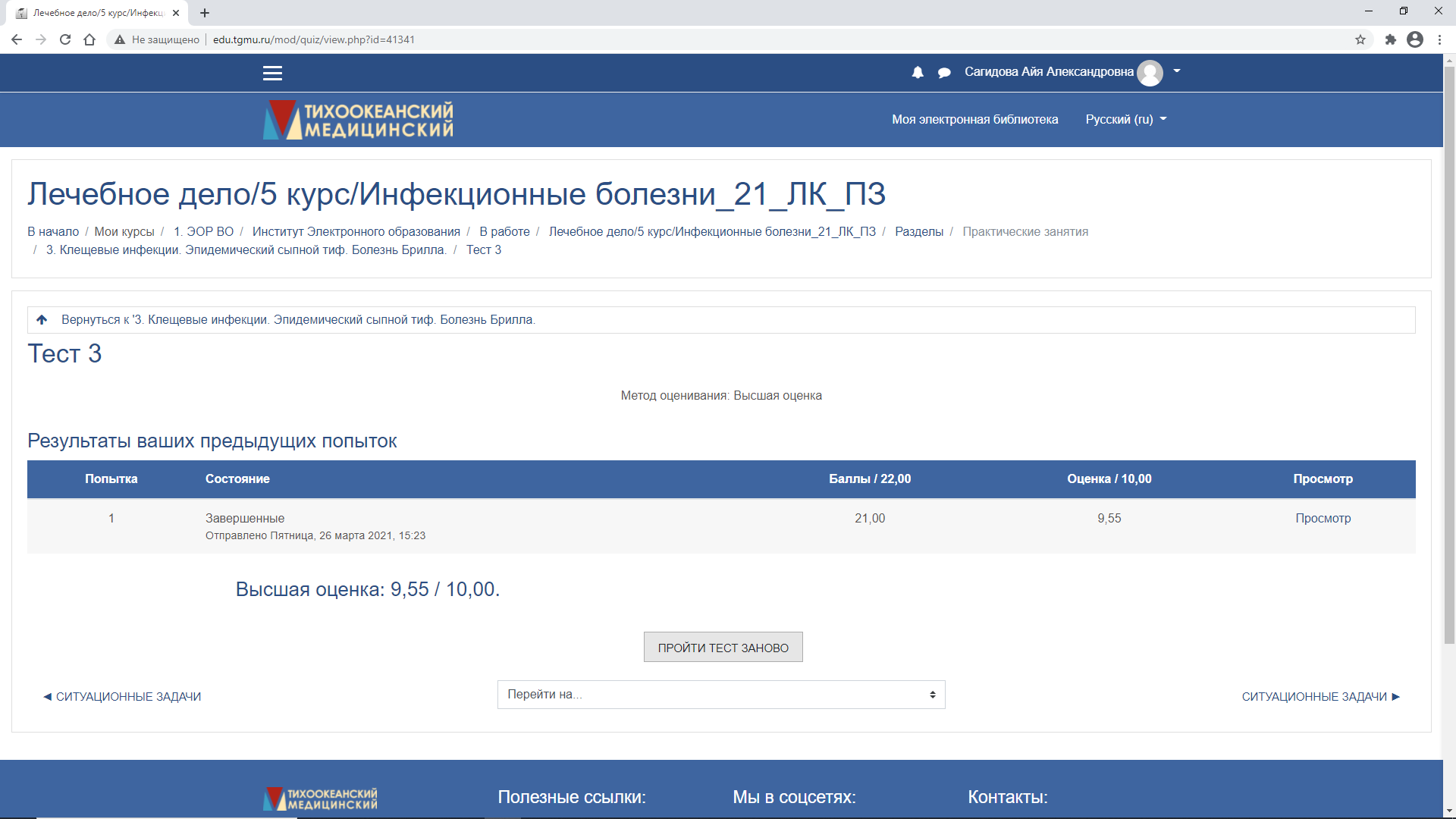Expand the Русский (ru) language menu
Screen dimensions: 1456x819
1125,119
